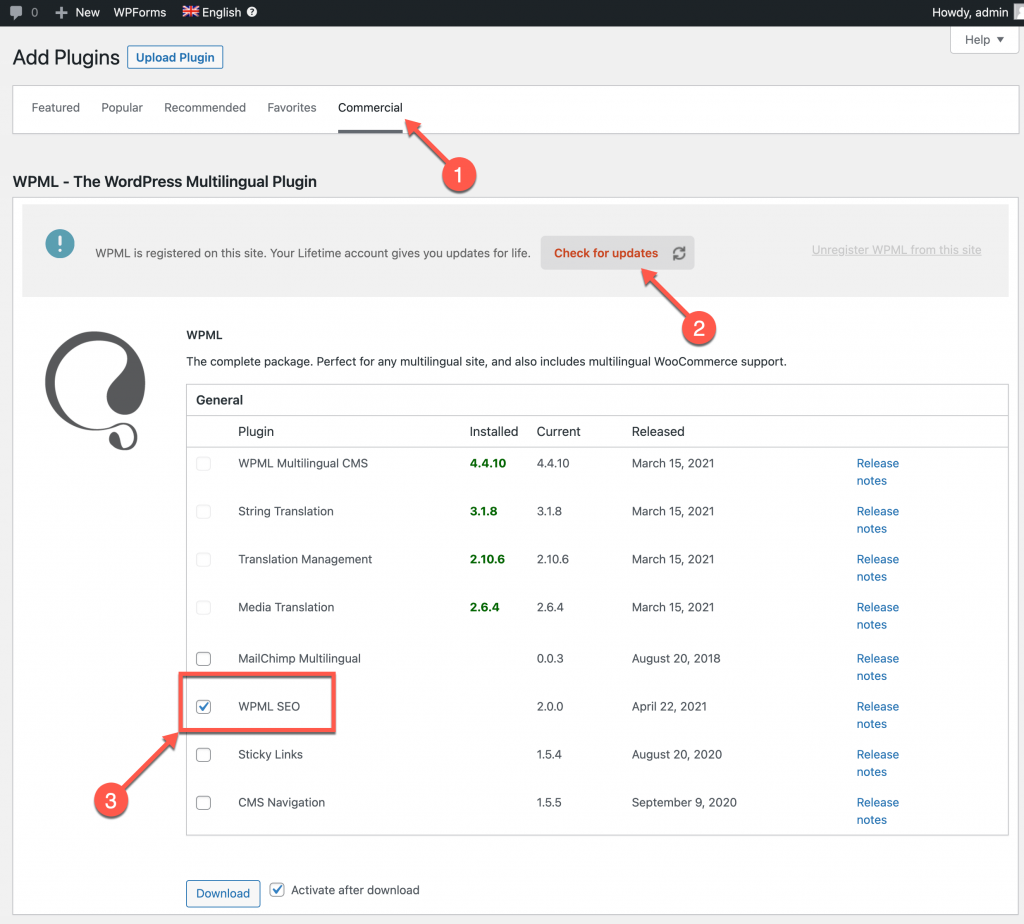
Task: Click the blue exclamation notice icon
Action: (60, 244)
